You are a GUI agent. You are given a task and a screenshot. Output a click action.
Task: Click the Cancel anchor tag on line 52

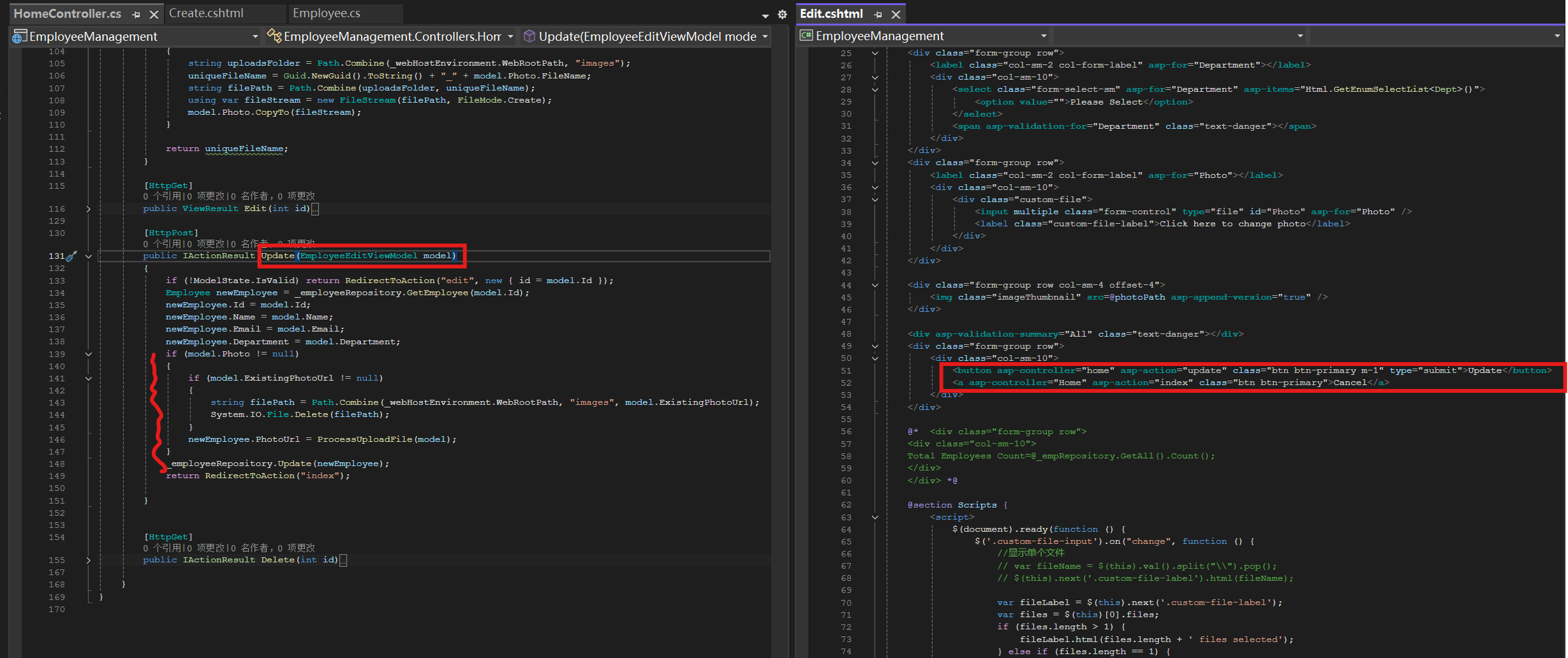pyautogui.click(x=1171, y=383)
